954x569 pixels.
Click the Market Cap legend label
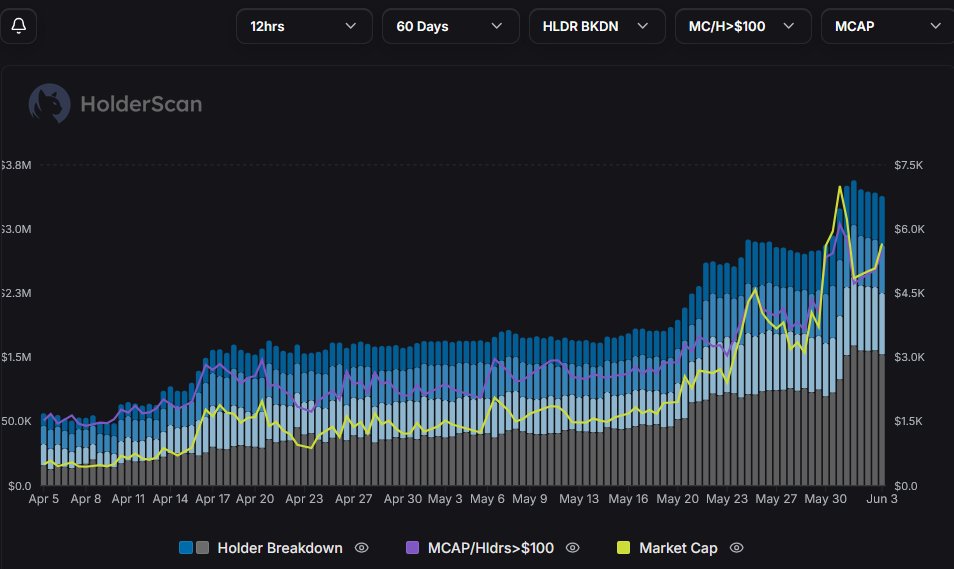point(678,548)
